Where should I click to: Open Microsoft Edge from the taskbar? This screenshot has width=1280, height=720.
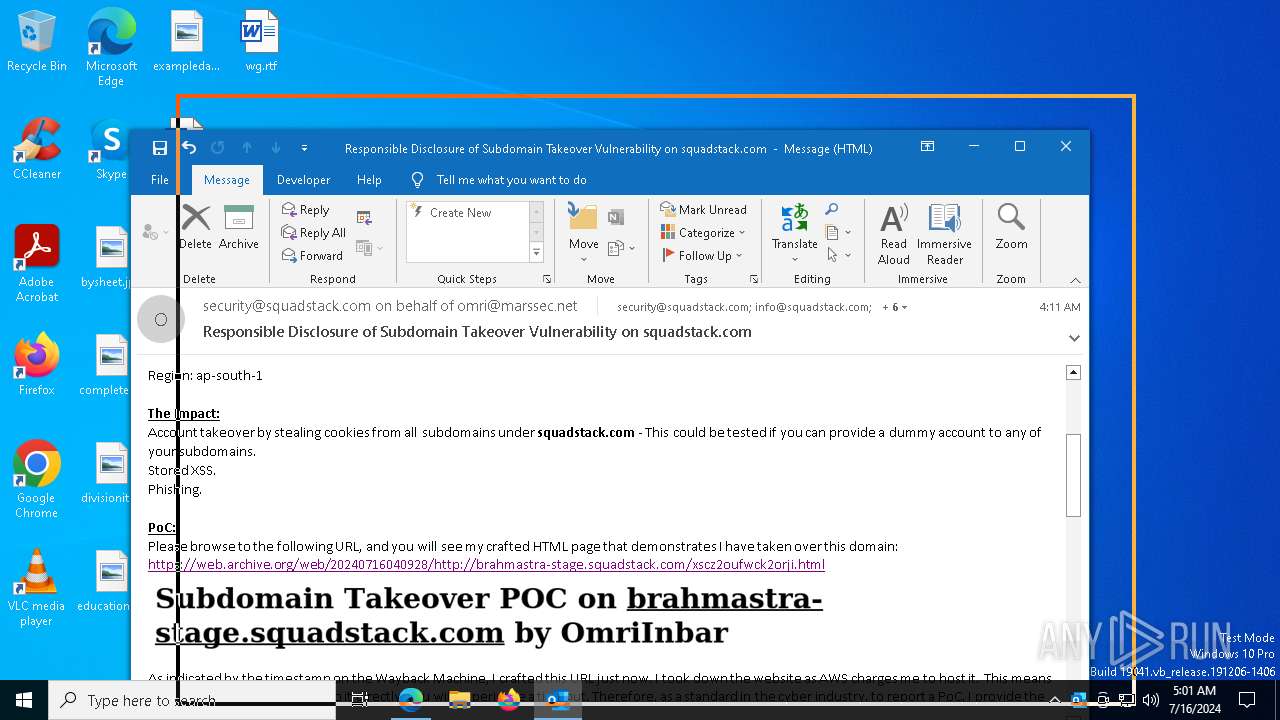click(411, 700)
